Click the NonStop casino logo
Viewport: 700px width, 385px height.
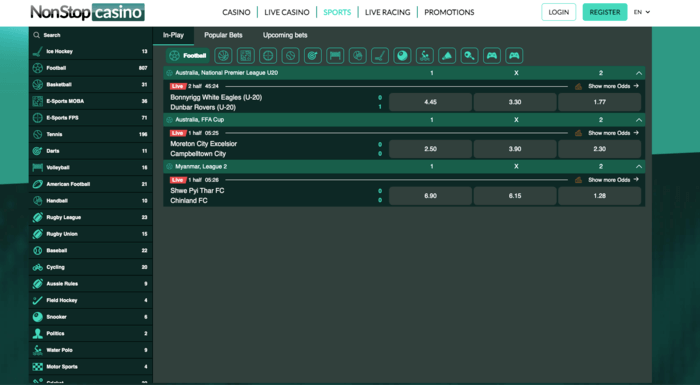click(88, 12)
